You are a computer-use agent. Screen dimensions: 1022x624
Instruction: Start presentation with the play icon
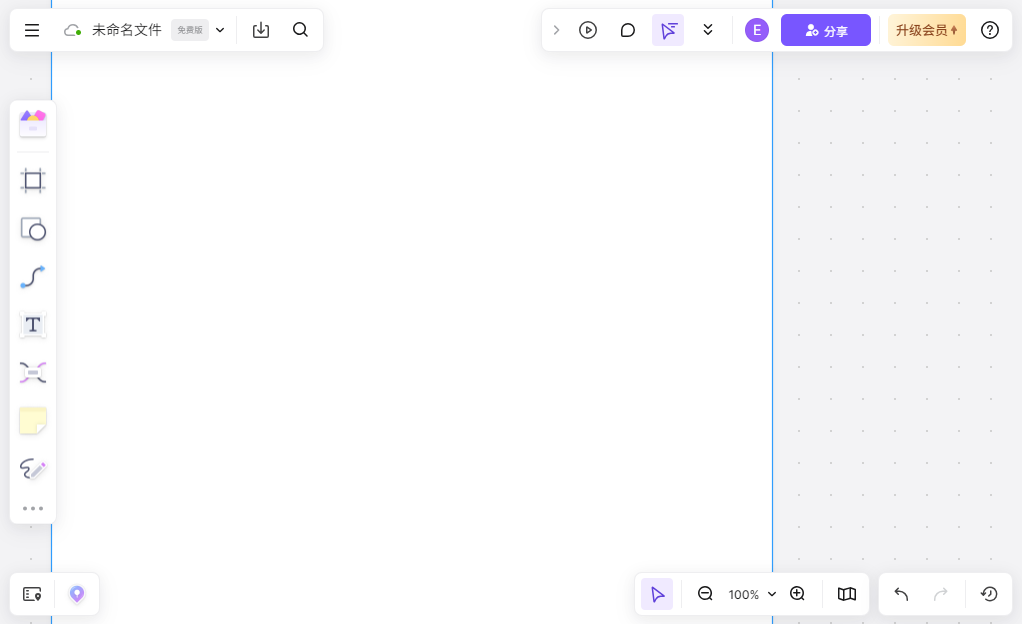pos(588,30)
